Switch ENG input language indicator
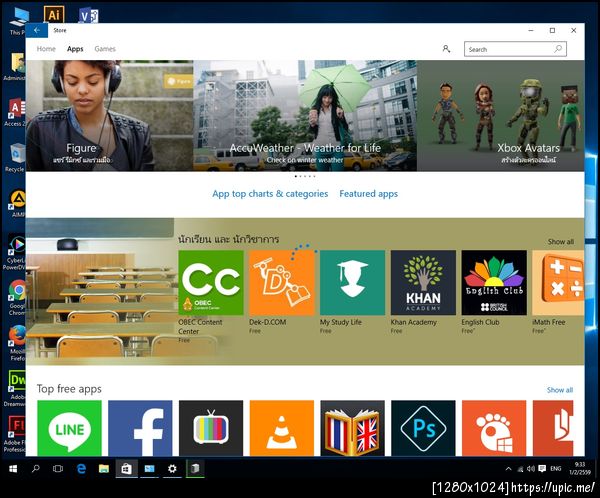600x498 pixels. click(x=556, y=469)
